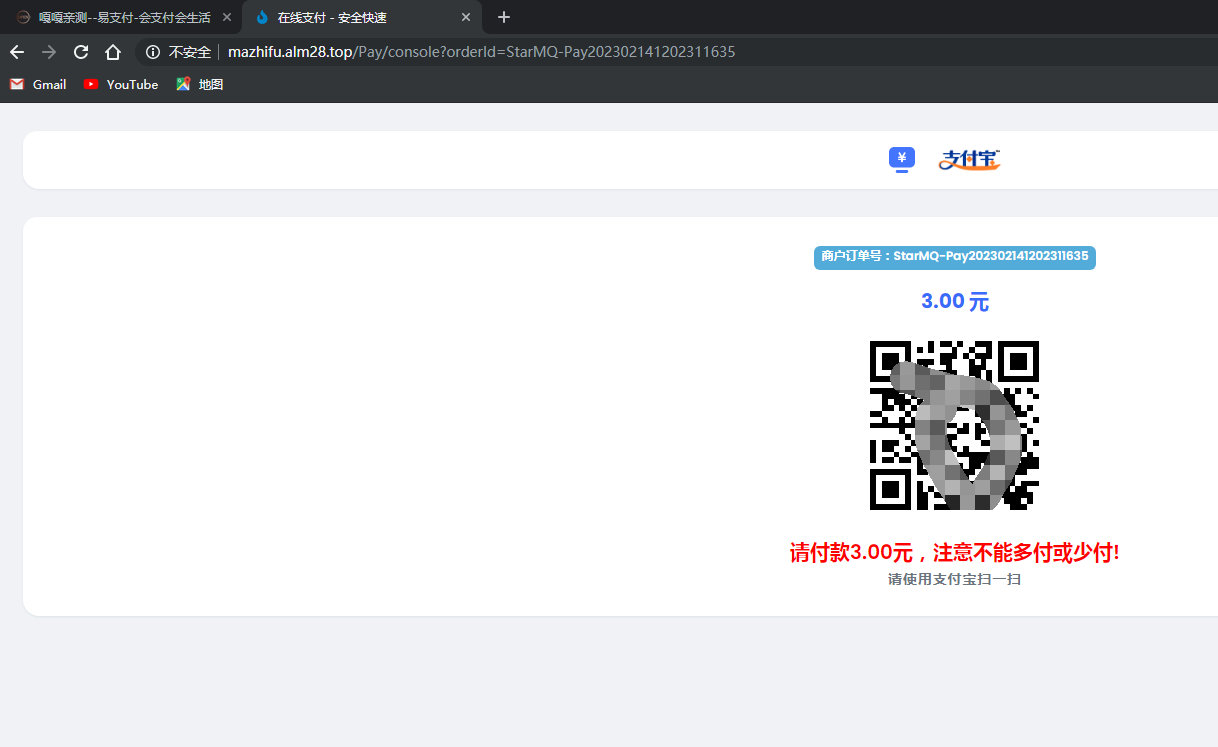Open the 不安全 site info icon

tap(152, 52)
